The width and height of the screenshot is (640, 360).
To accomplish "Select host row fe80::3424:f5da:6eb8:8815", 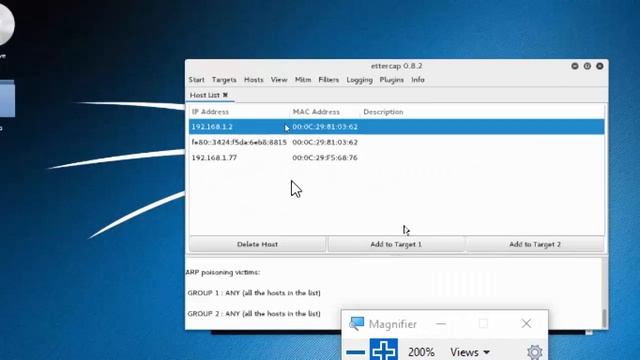I will pyautogui.click(x=397, y=142).
